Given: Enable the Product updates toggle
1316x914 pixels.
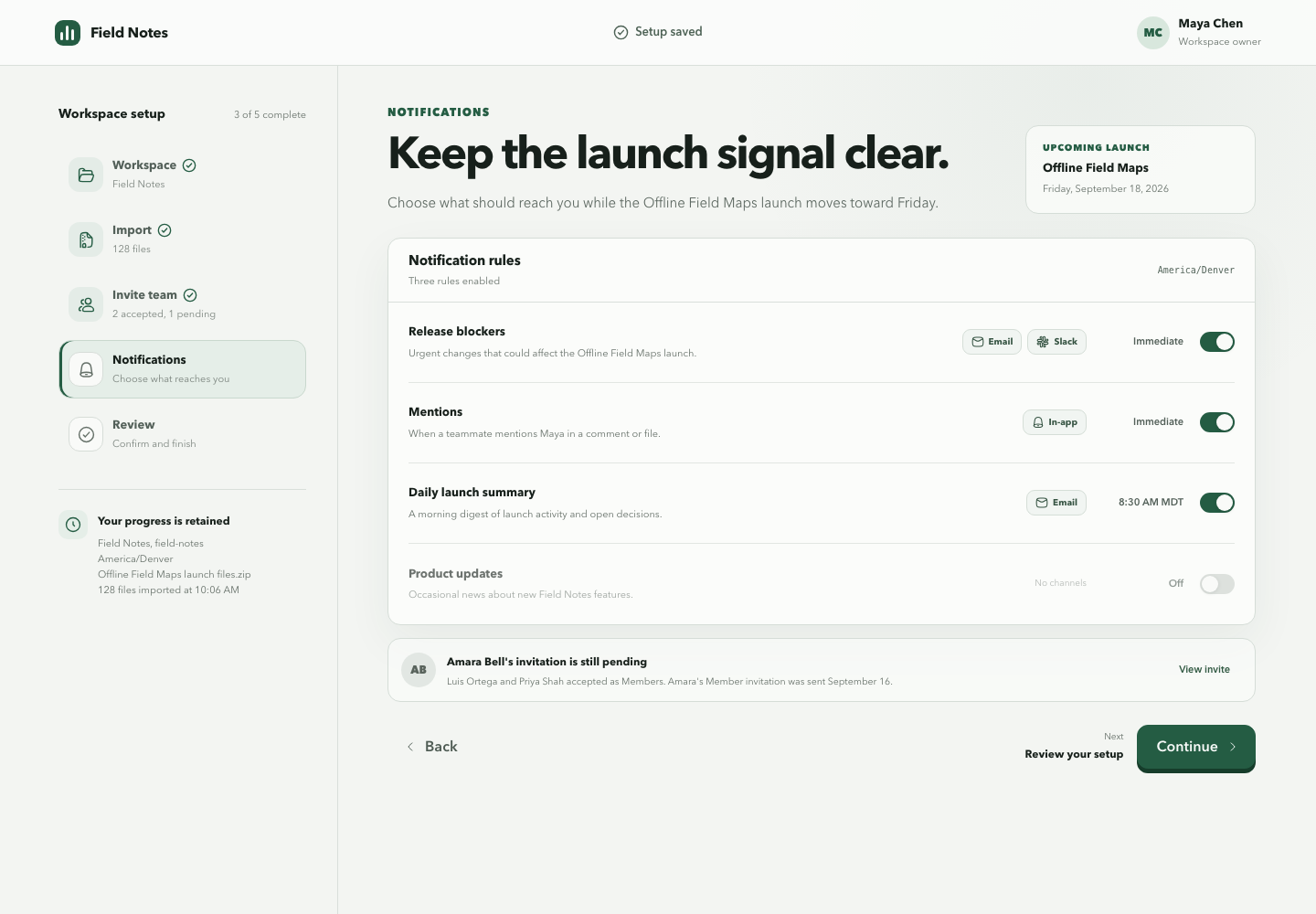Looking at the screenshot, I should tap(1217, 584).
